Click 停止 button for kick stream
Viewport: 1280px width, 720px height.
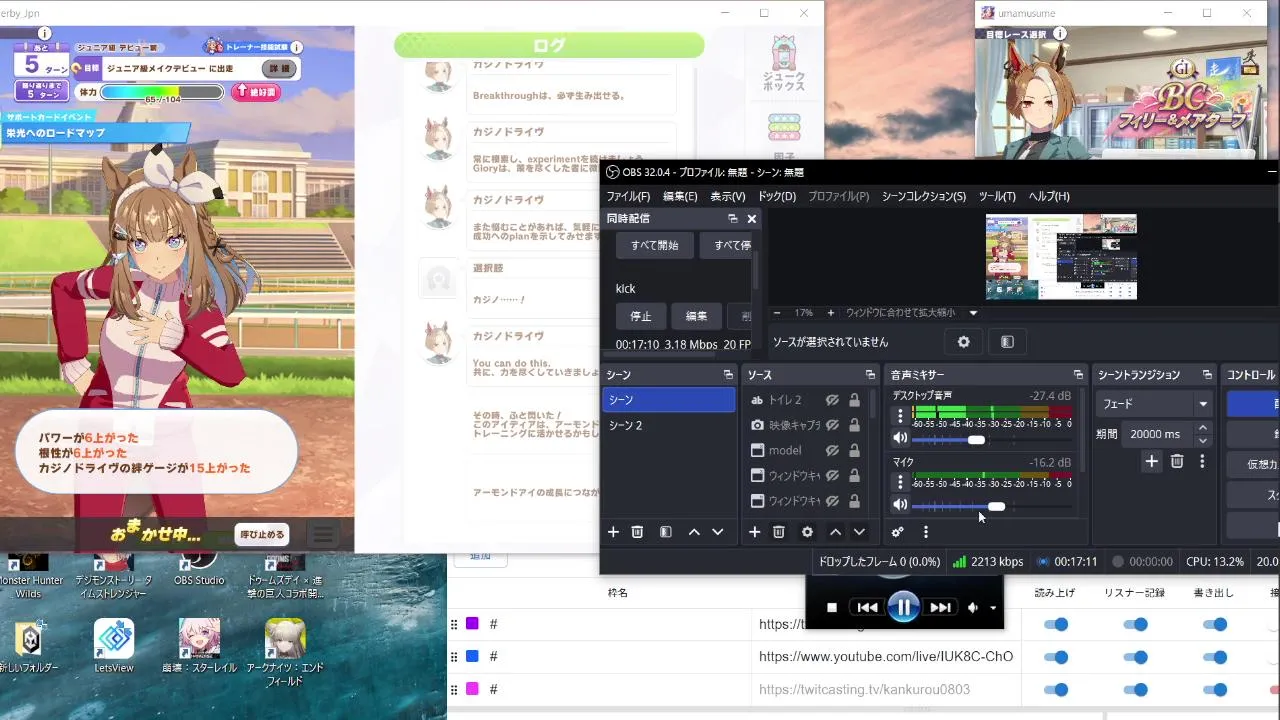point(641,316)
